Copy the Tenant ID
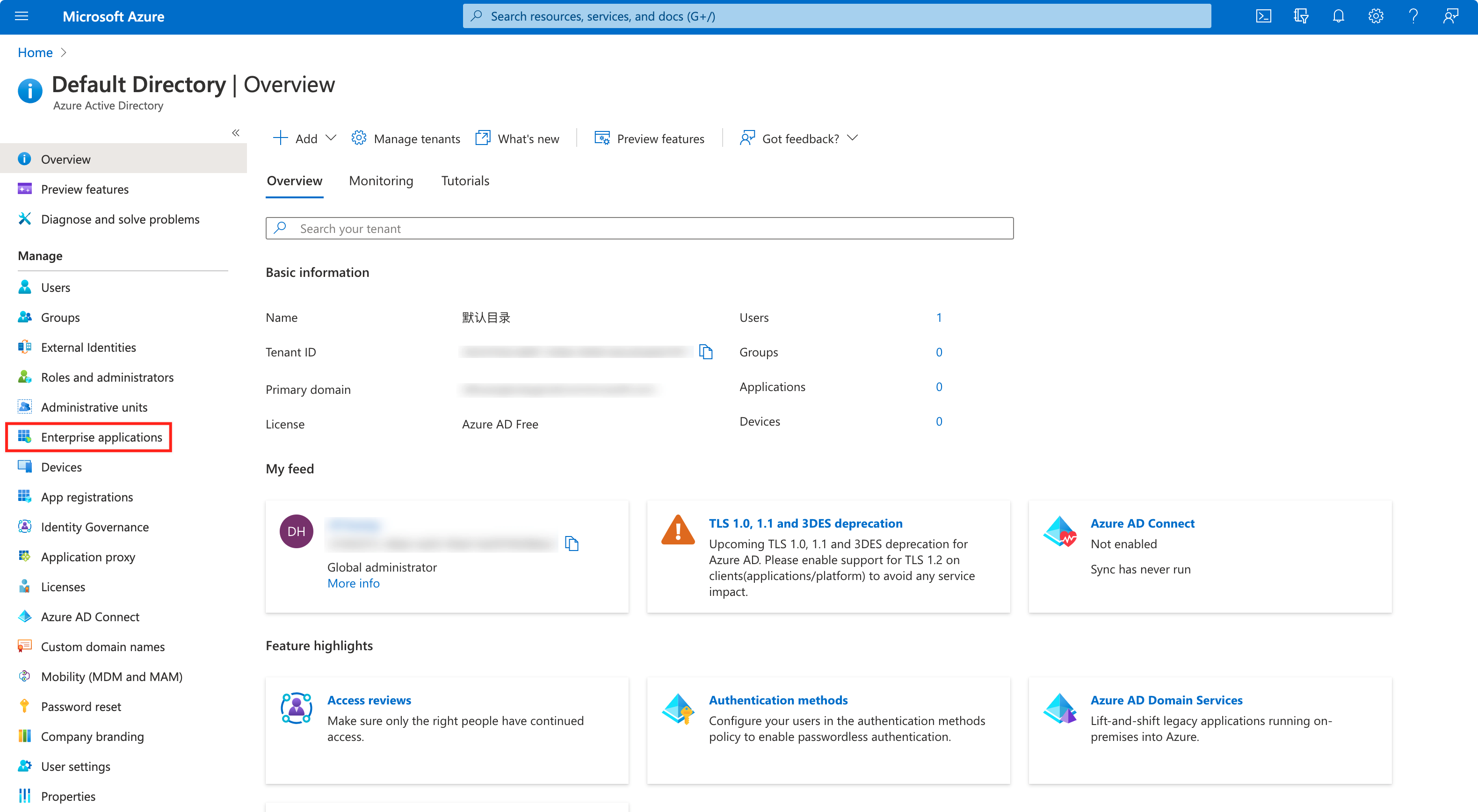 pyautogui.click(x=705, y=352)
